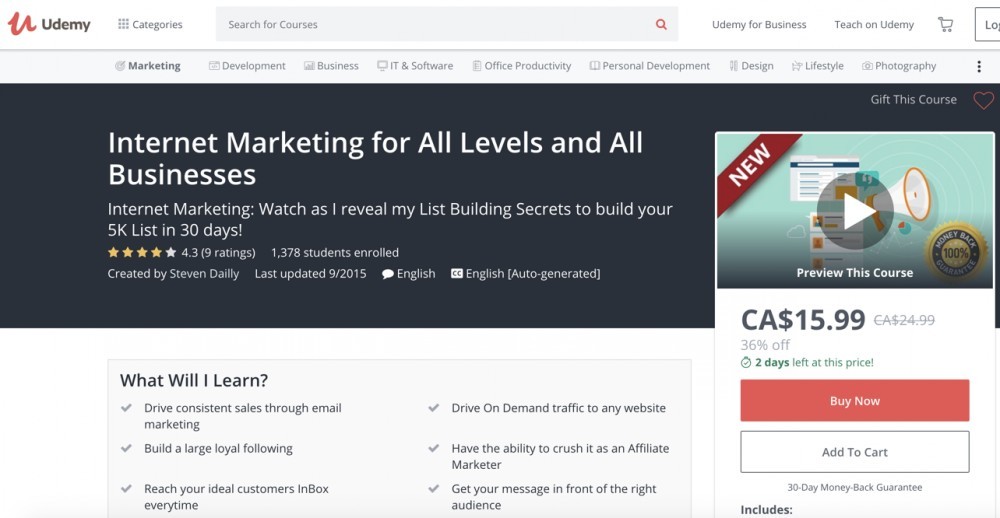Expand more categories three-dot menu

[x=979, y=66]
